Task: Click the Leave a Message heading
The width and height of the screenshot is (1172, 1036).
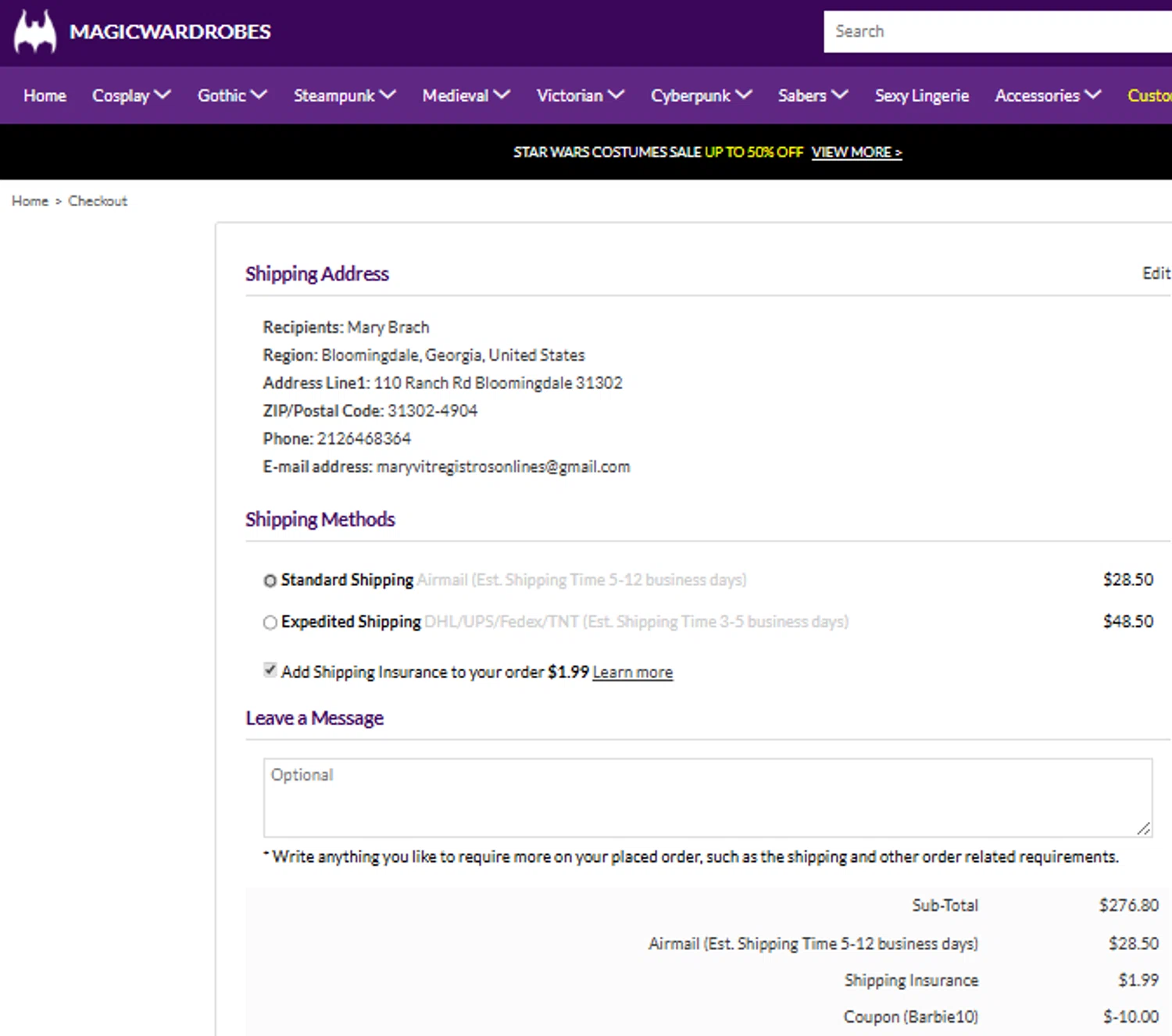Action: pos(315,717)
